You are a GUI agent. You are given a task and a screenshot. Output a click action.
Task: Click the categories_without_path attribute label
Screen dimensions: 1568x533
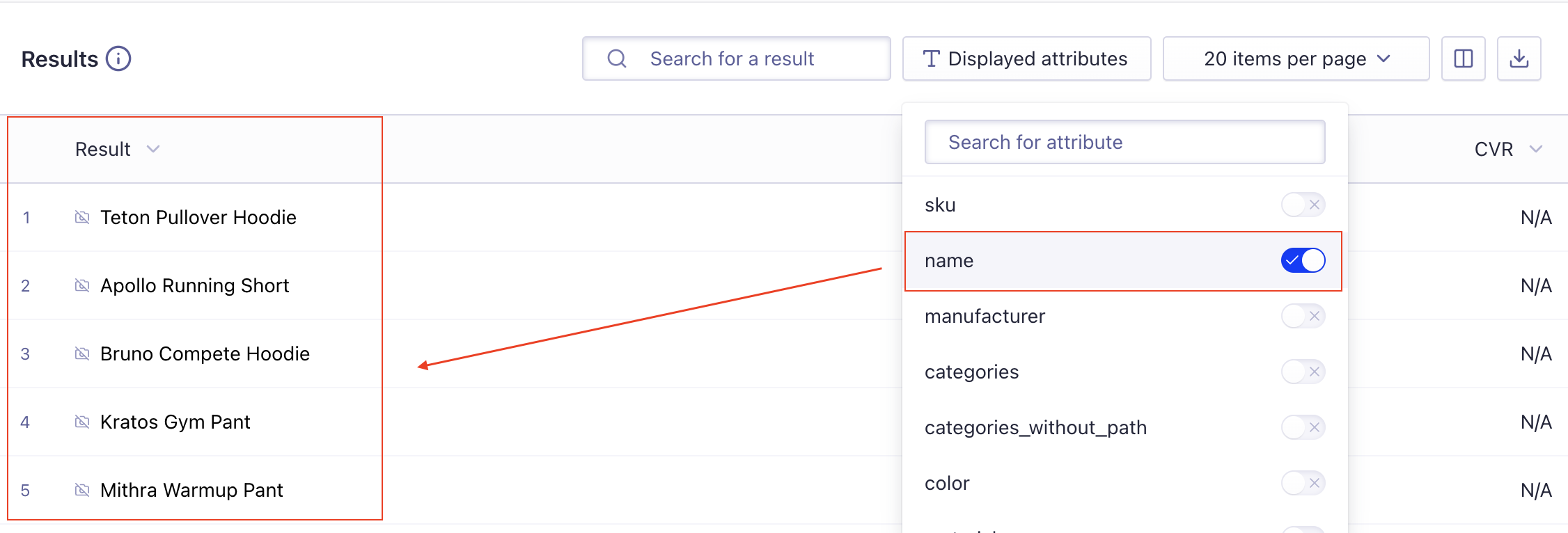tap(1035, 428)
